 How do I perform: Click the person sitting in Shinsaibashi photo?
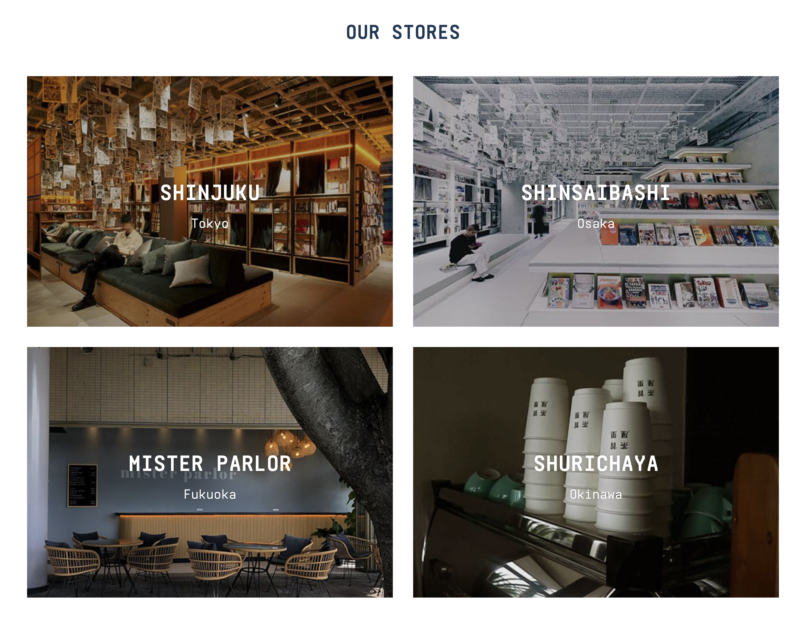470,252
